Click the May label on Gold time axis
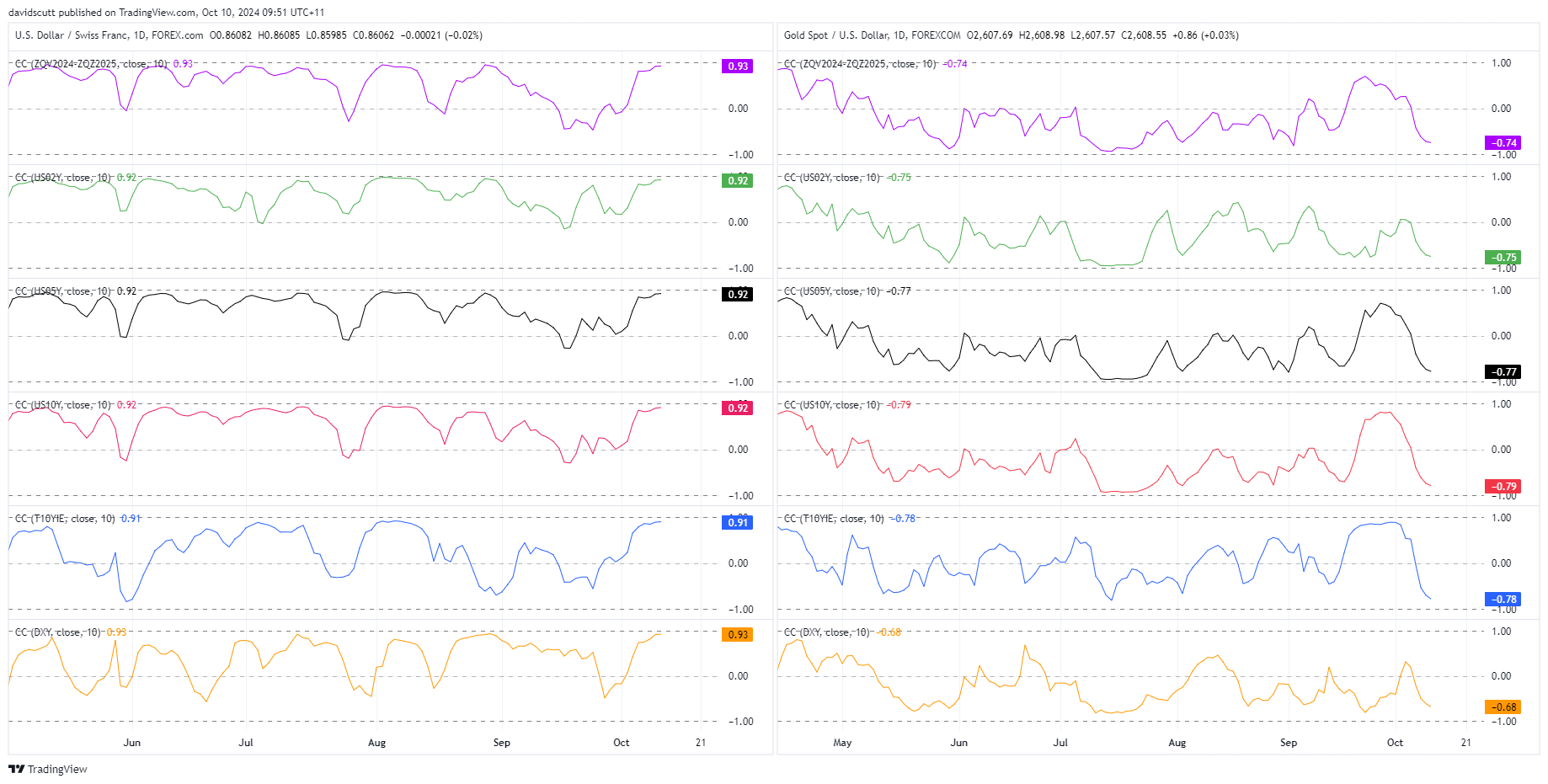This screenshot has width=1548, height=784. pos(842,743)
